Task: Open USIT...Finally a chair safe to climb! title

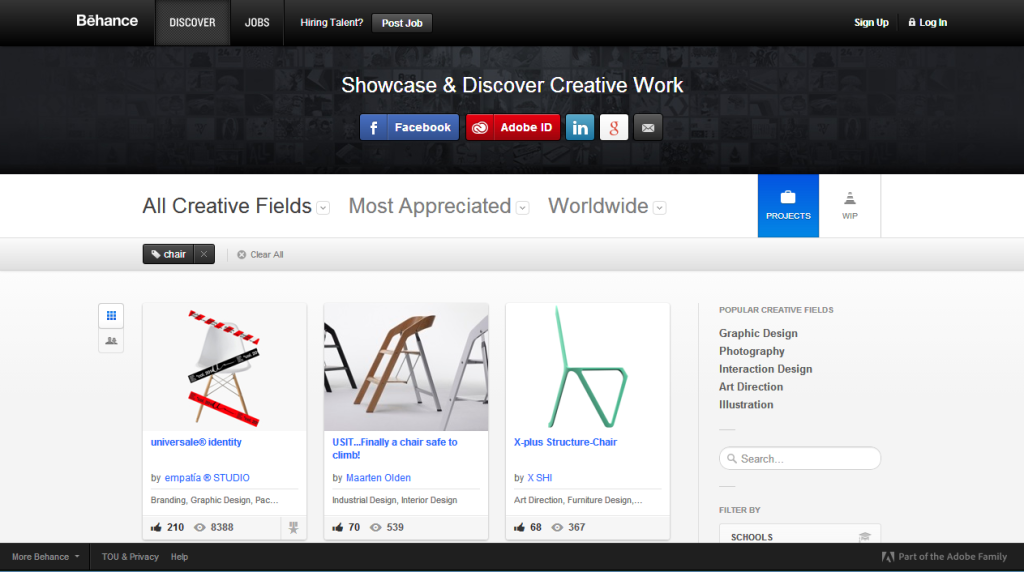Action: (x=394, y=449)
